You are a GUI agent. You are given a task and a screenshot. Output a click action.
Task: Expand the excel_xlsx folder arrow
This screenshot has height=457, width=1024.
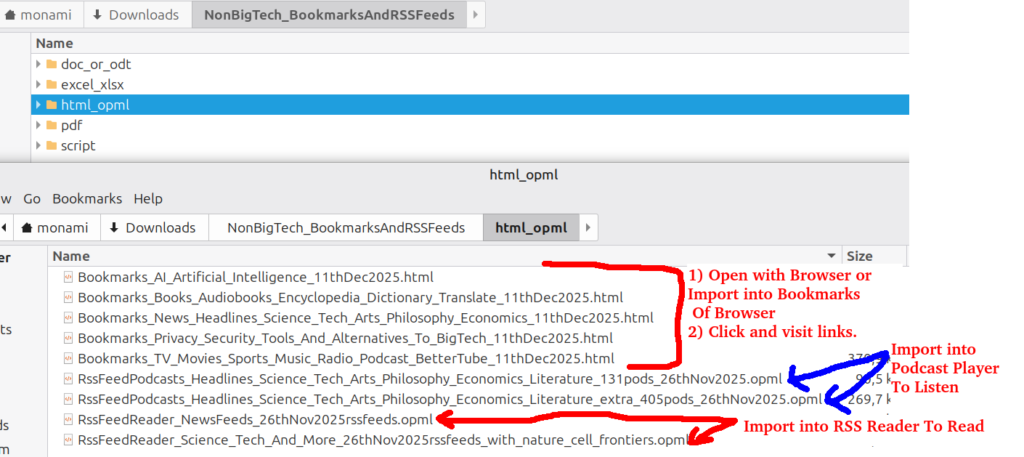pos(38,85)
